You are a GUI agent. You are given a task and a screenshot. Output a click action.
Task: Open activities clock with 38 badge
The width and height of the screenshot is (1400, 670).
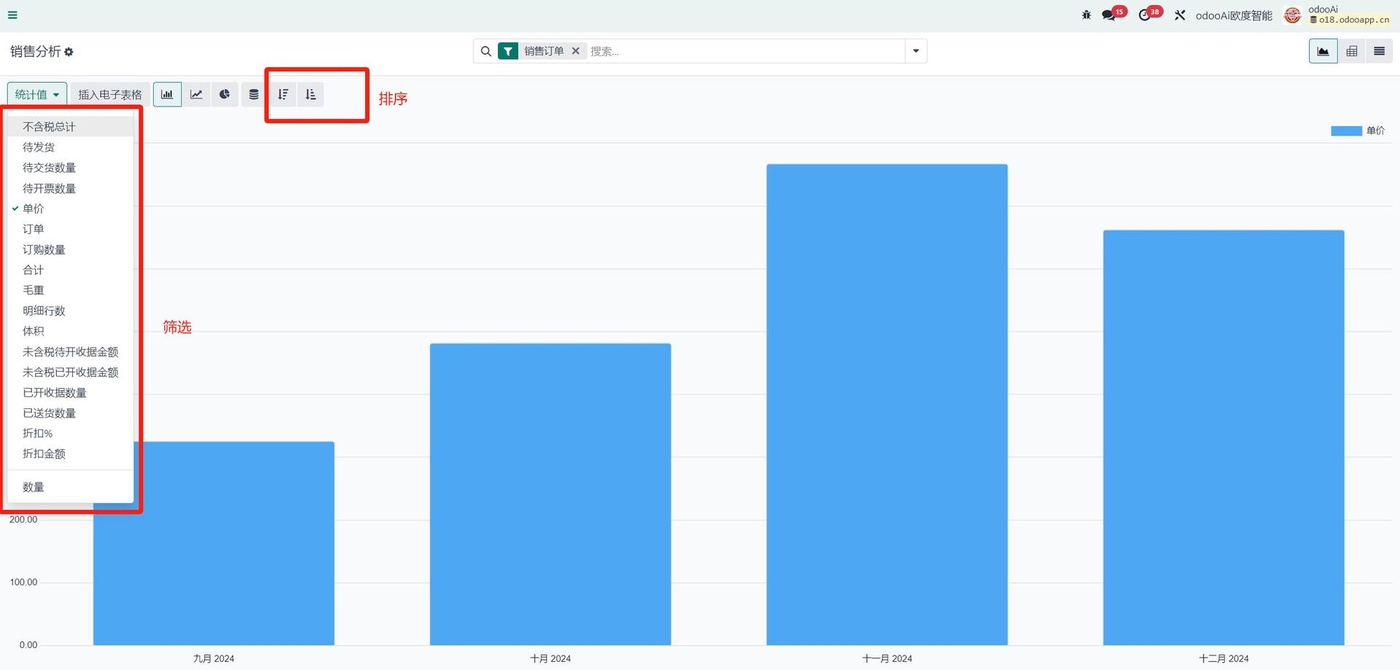click(x=1145, y=15)
